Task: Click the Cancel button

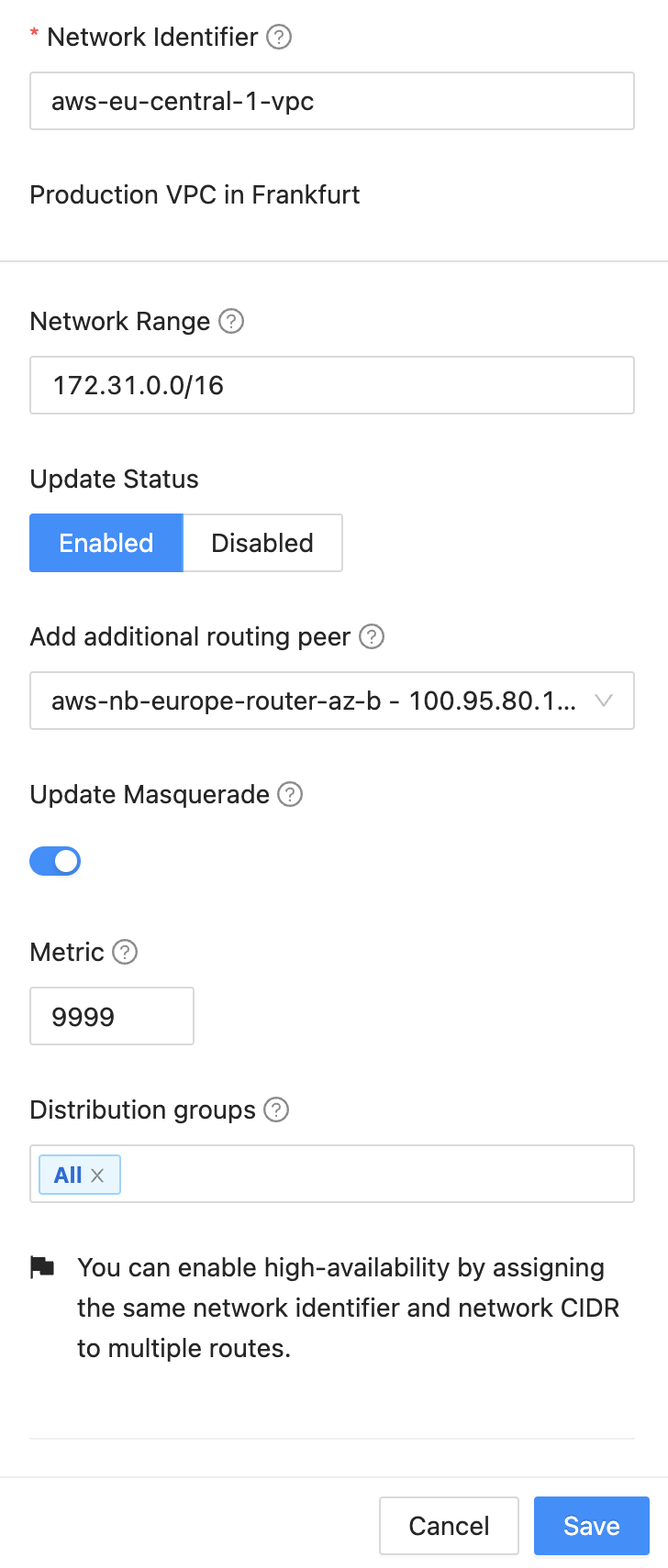Action: coord(449,1526)
